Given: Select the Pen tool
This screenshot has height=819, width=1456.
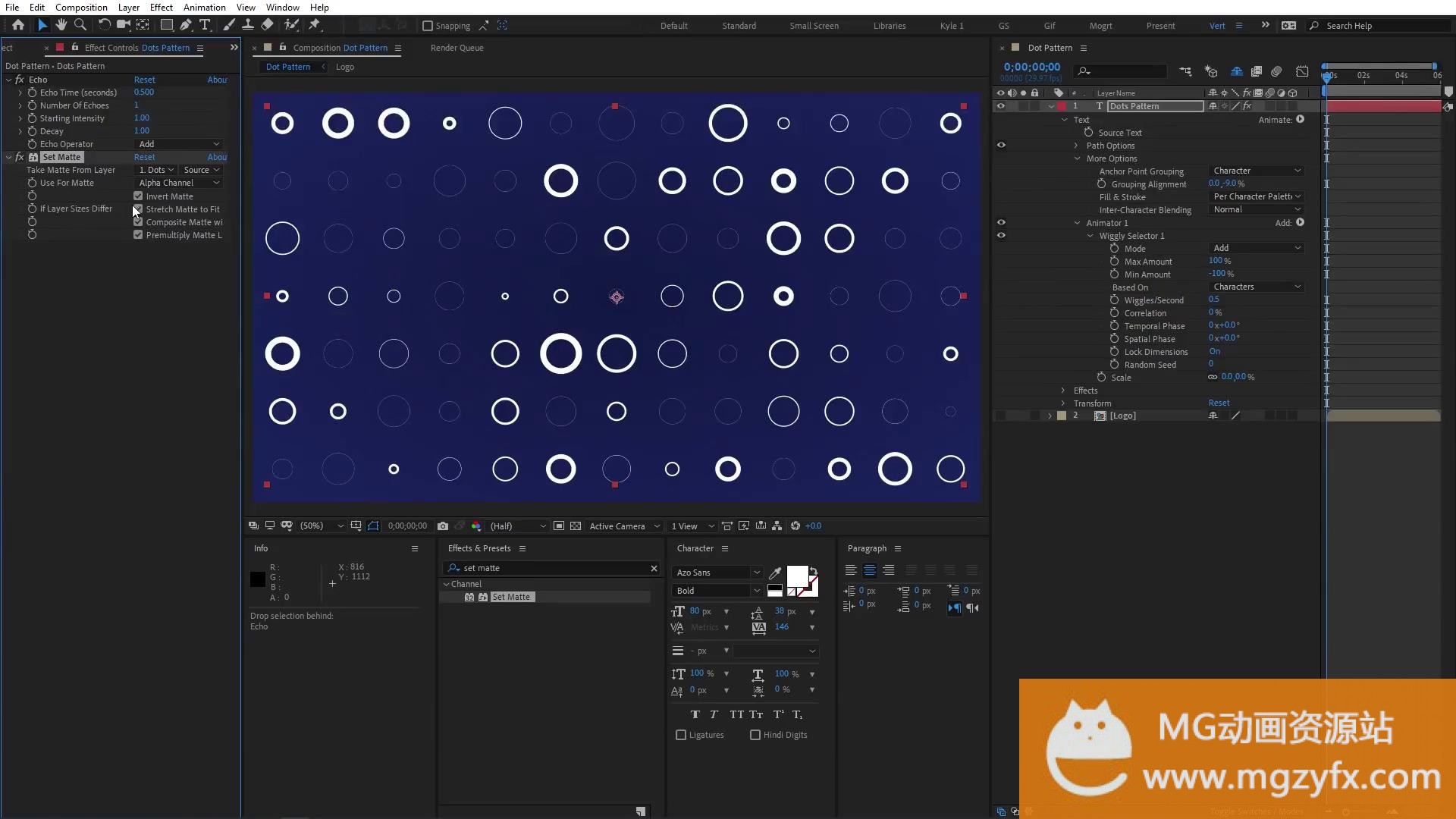Looking at the screenshot, I should pyautogui.click(x=186, y=25).
